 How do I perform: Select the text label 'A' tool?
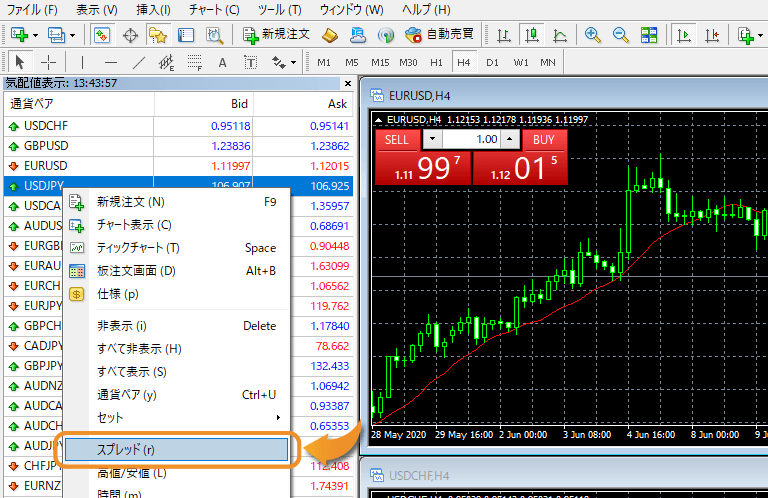coord(222,62)
